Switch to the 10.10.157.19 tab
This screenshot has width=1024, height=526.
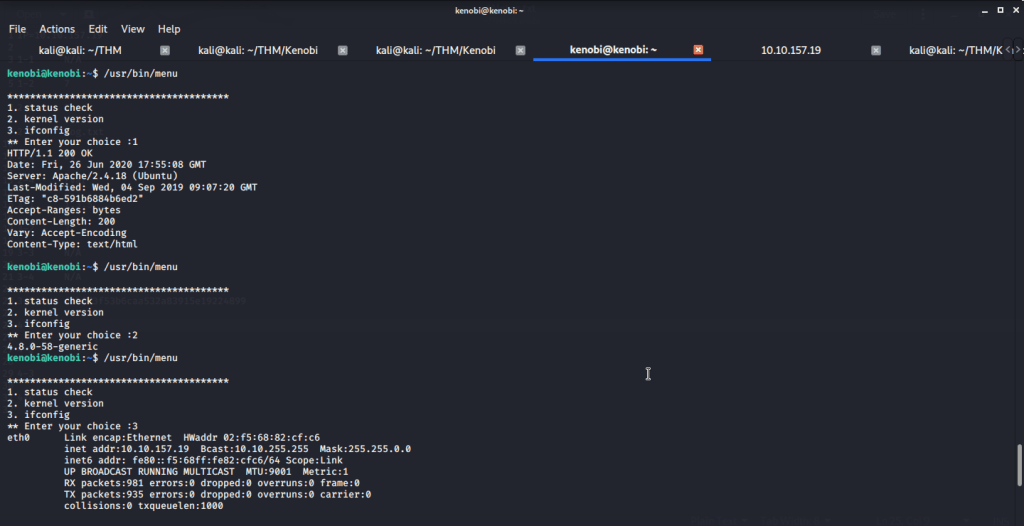coord(791,50)
